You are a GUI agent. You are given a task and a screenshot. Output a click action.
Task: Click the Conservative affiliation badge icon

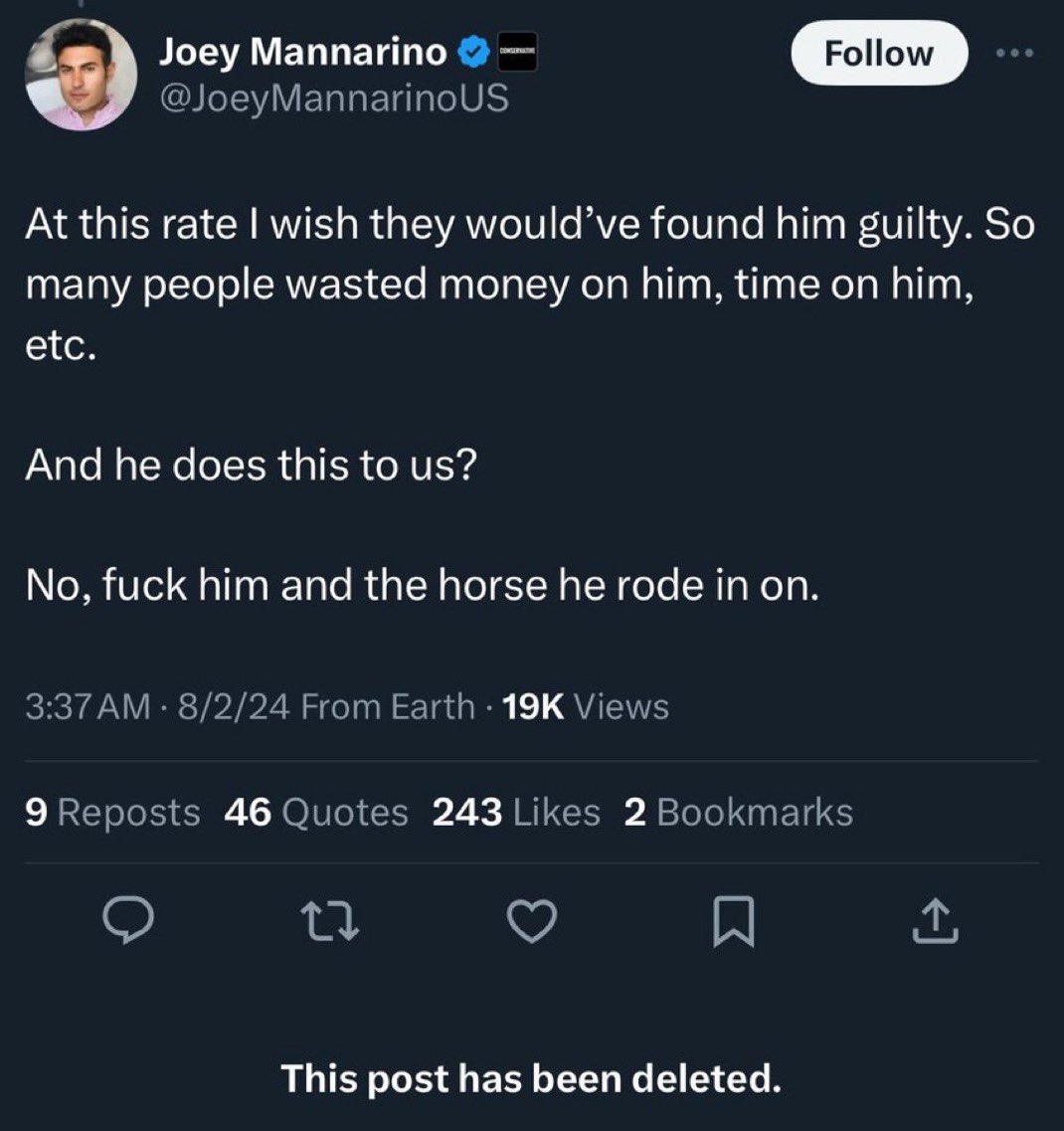[x=516, y=54]
